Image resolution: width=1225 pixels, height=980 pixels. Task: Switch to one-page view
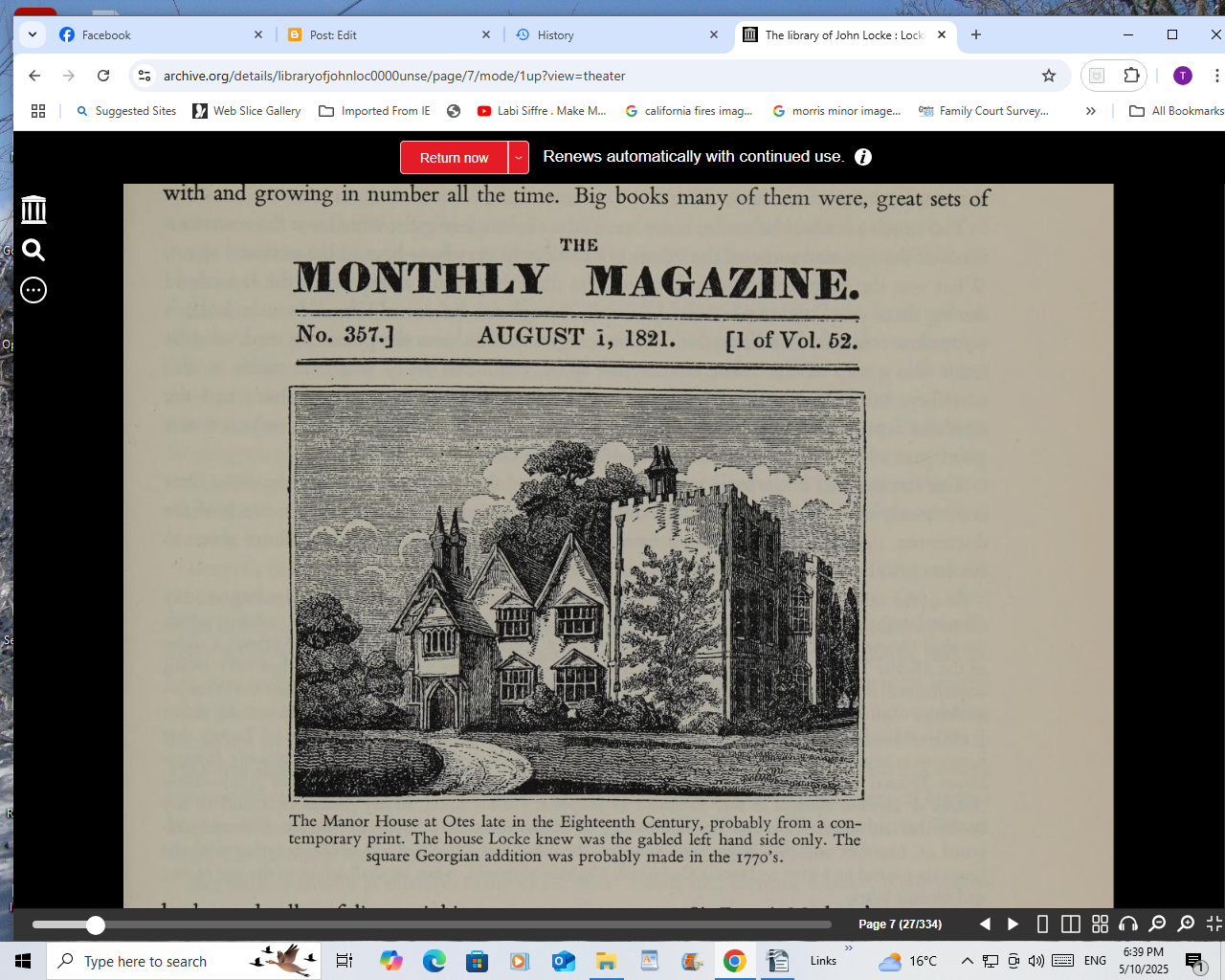click(x=1042, y=924)
